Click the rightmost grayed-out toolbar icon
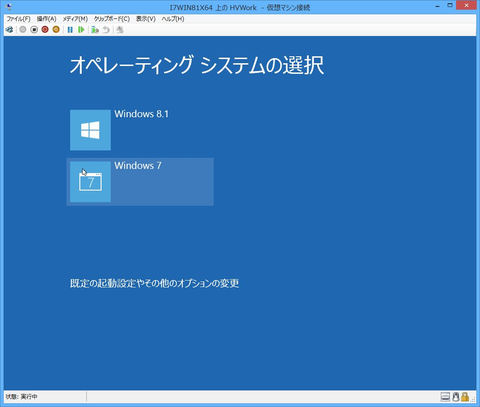The image size is (480, 407). click(x=120, y=30)
